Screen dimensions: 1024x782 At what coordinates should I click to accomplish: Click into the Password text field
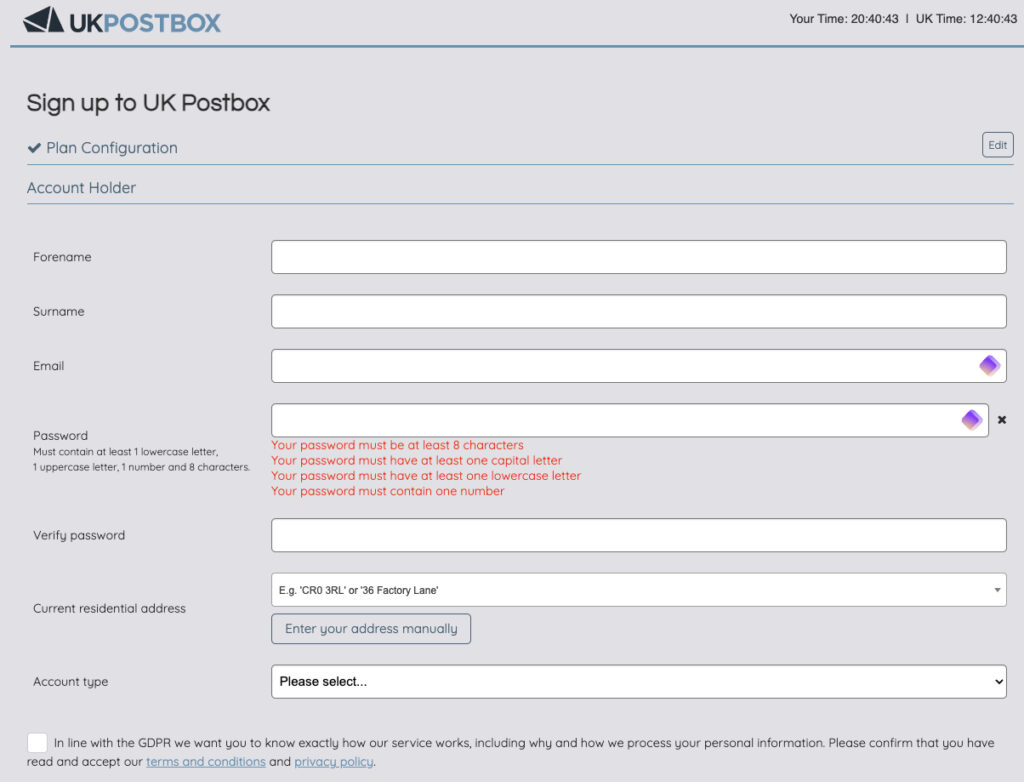click(x=610, y=420)
